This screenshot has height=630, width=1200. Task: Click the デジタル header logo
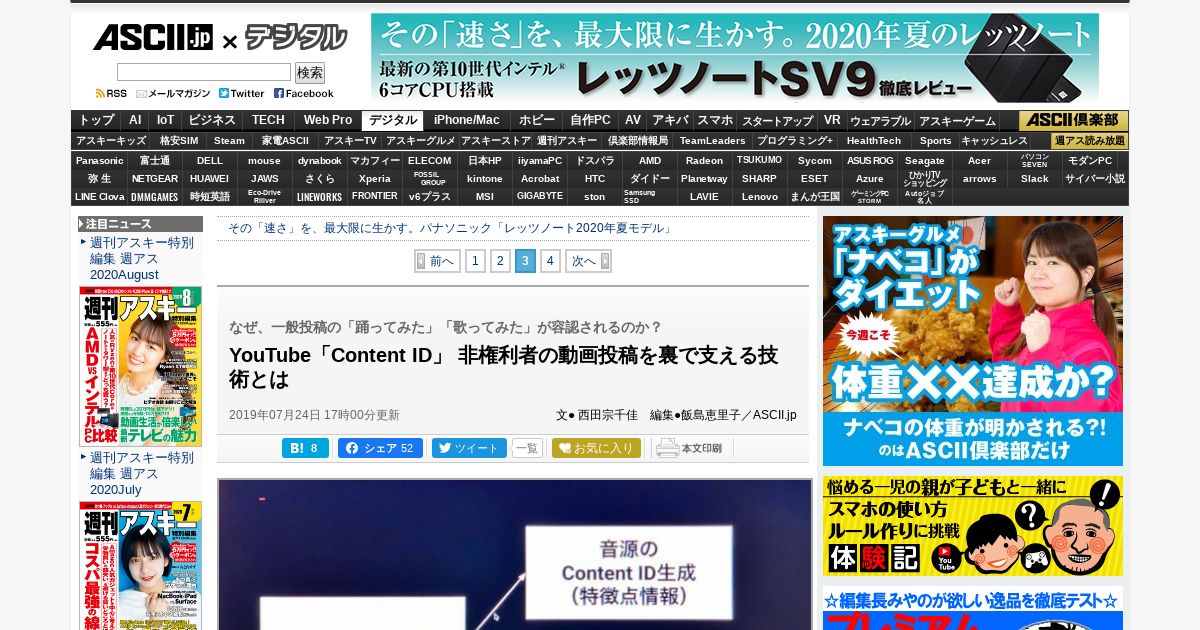click(296, 38)
